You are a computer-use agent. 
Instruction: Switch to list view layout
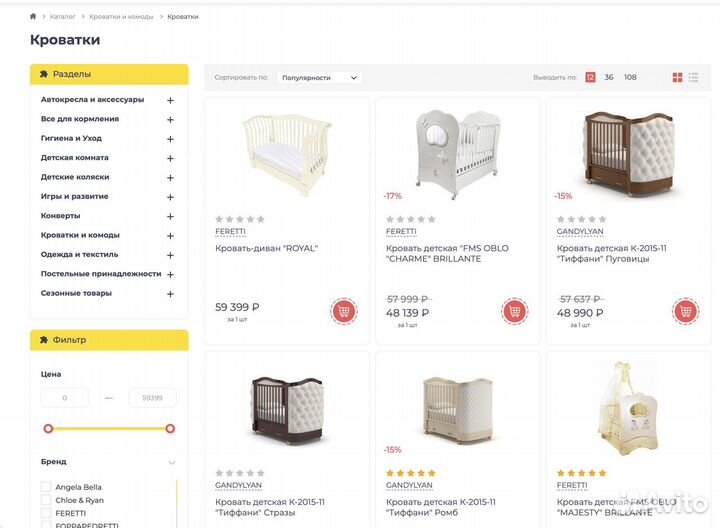click(693, 77)
